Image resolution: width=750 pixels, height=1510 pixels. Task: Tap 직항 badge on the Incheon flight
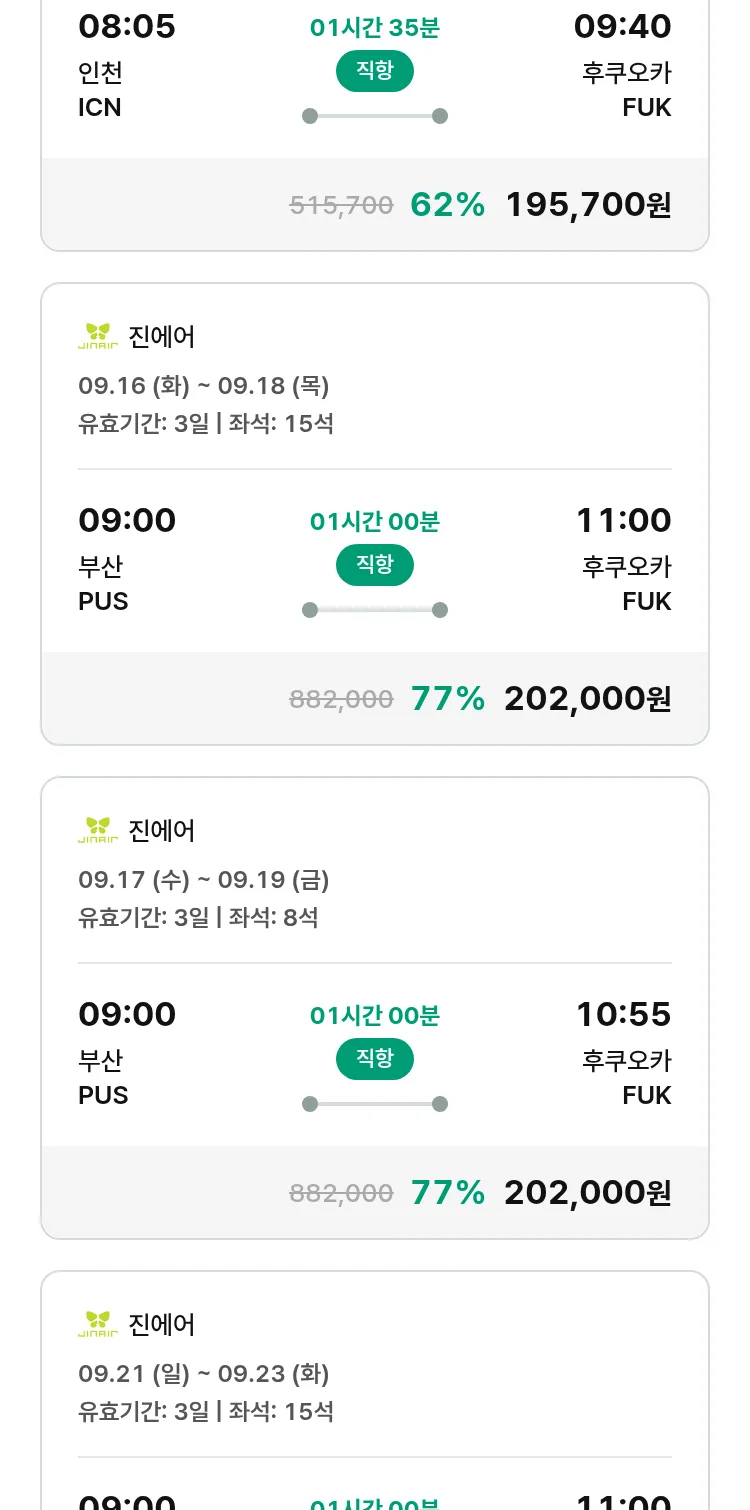point(374,71)
